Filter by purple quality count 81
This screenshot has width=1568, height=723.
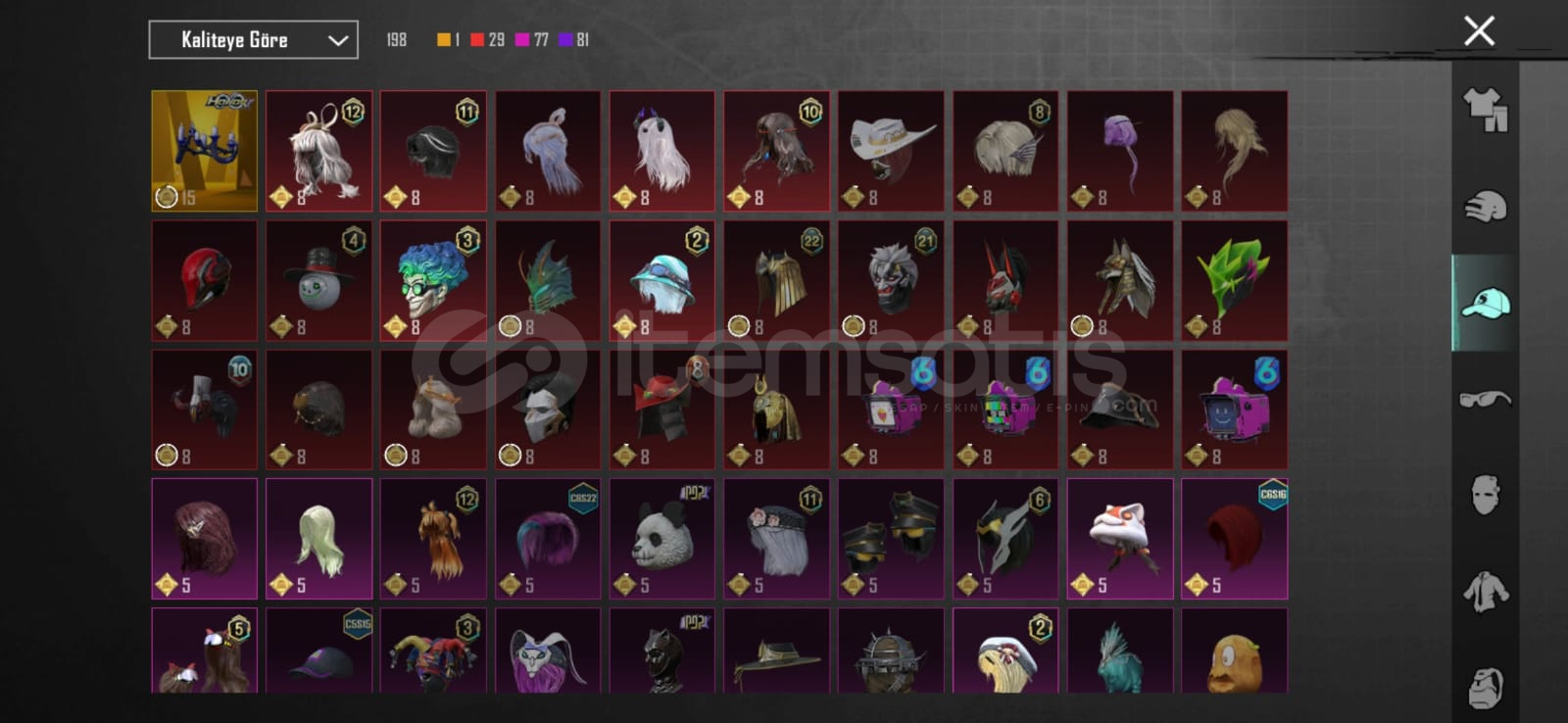click(574, 40)
